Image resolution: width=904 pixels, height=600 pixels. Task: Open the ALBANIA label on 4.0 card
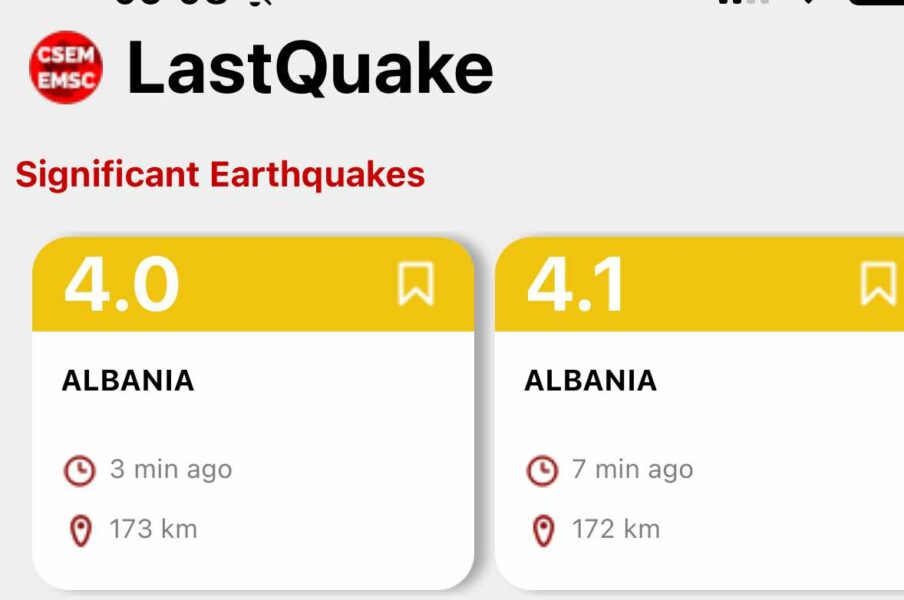[x=128, y=380]
